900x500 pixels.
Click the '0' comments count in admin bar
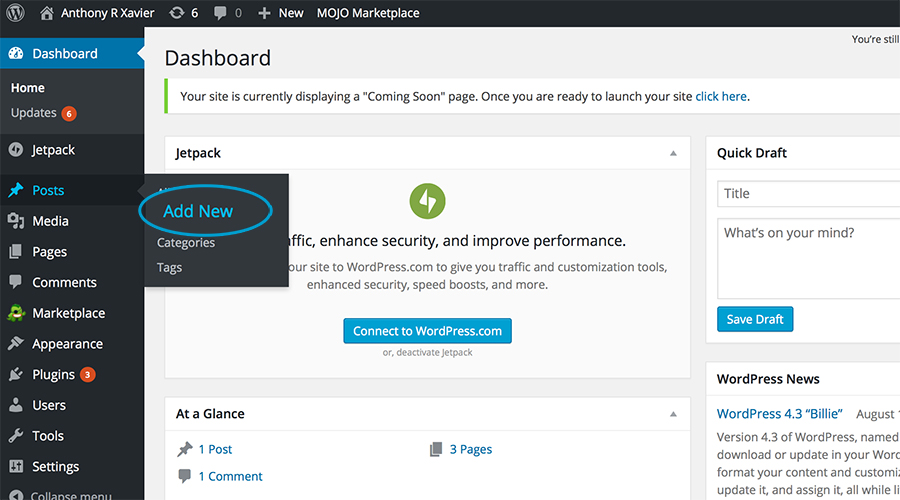[x=238, y=13]
